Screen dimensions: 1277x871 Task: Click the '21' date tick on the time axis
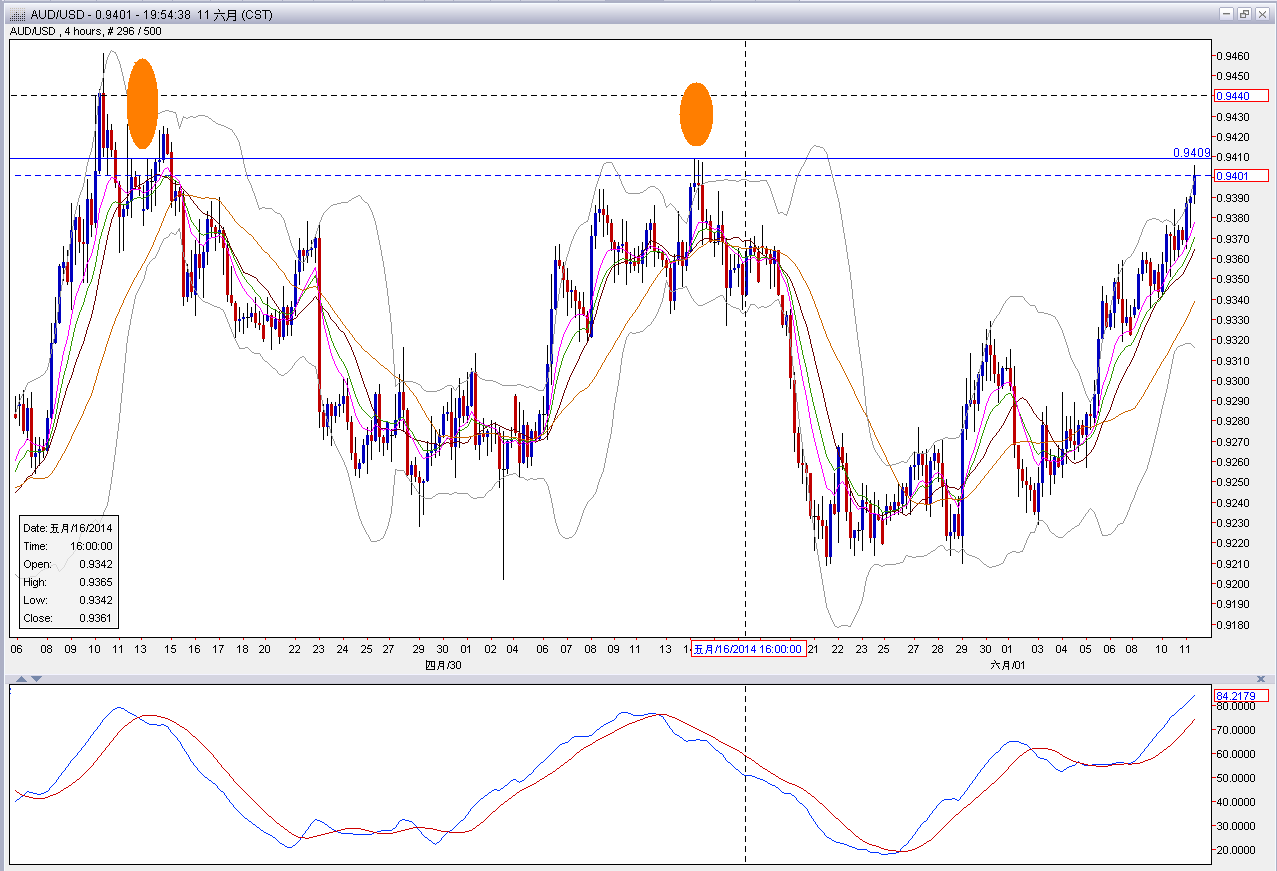[813, 649]
